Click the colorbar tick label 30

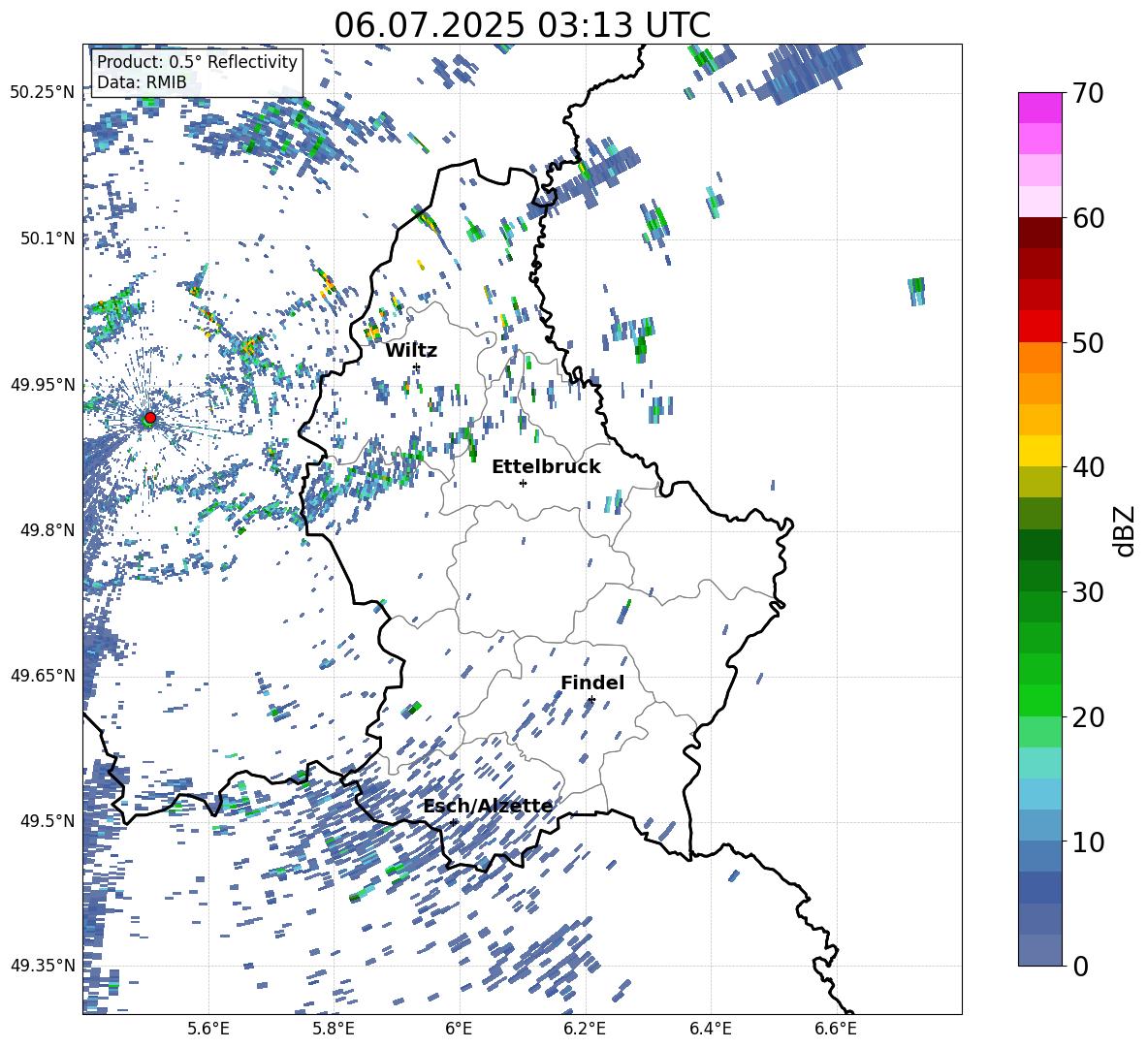point(1088,591)
